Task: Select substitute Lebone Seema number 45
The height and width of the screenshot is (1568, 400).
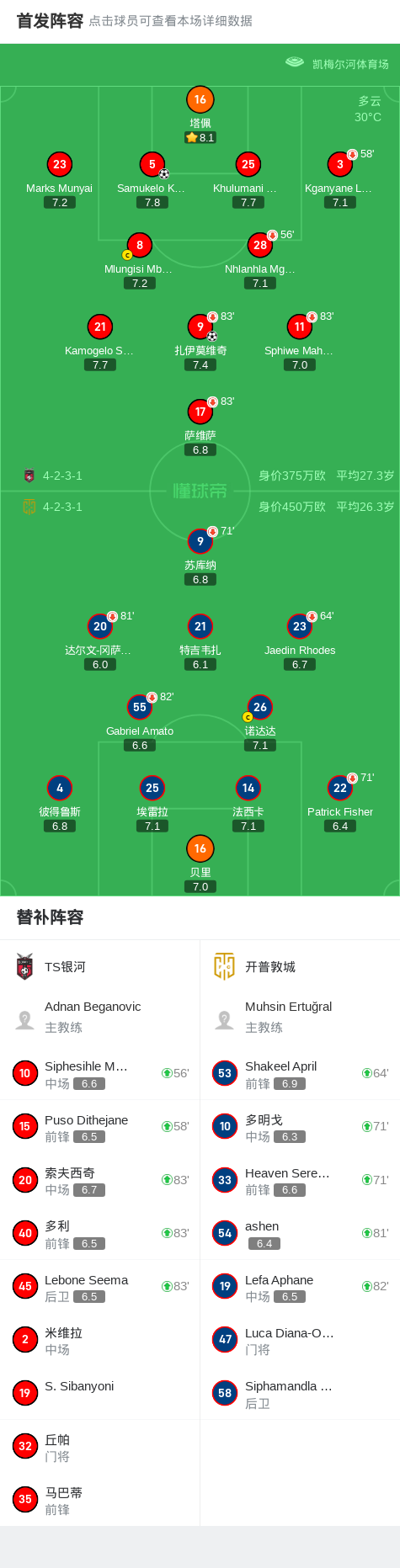Action: click(x=100, y=1287)
